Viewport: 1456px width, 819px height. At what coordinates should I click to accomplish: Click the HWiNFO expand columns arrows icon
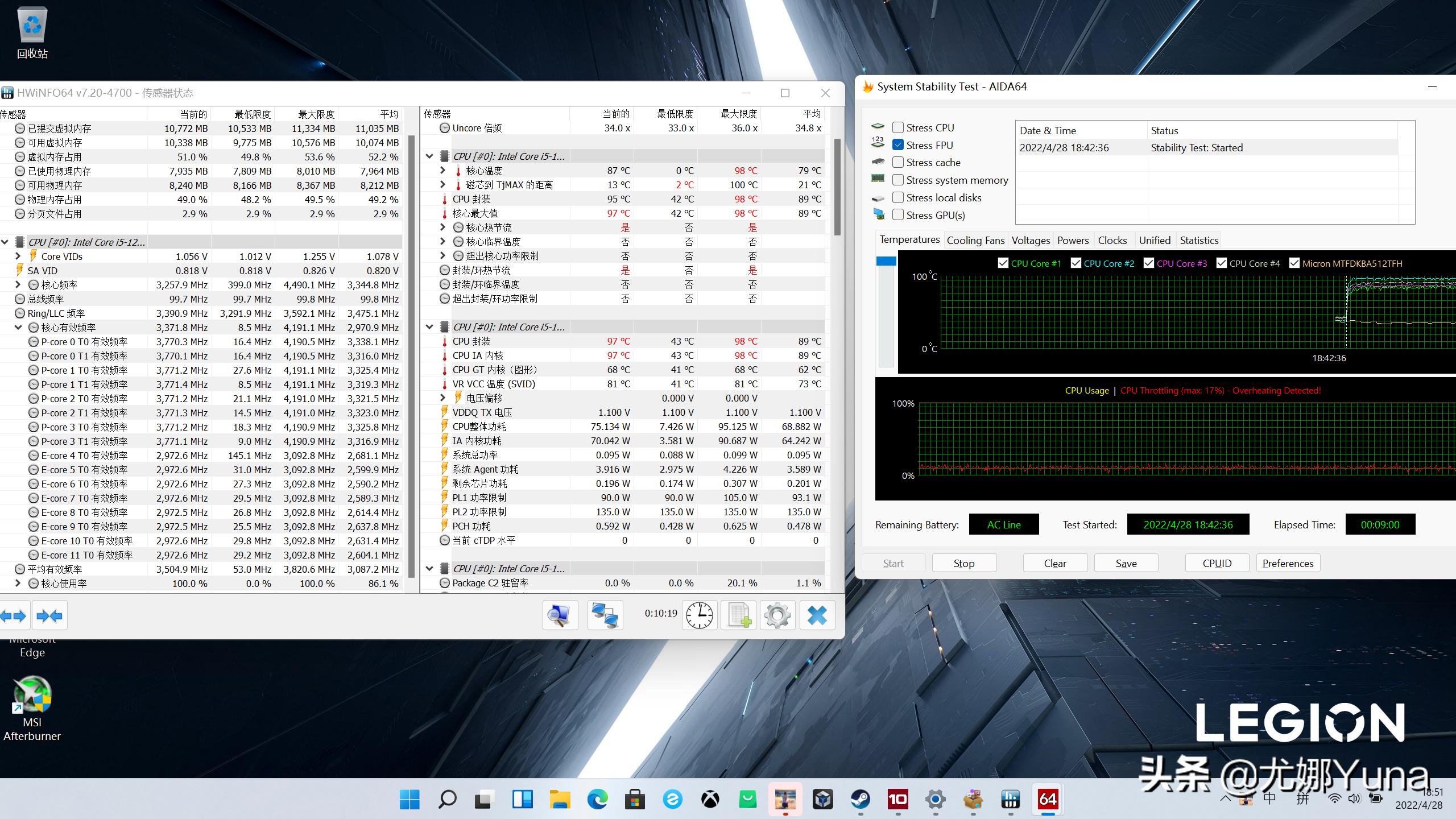pos(14,616)
